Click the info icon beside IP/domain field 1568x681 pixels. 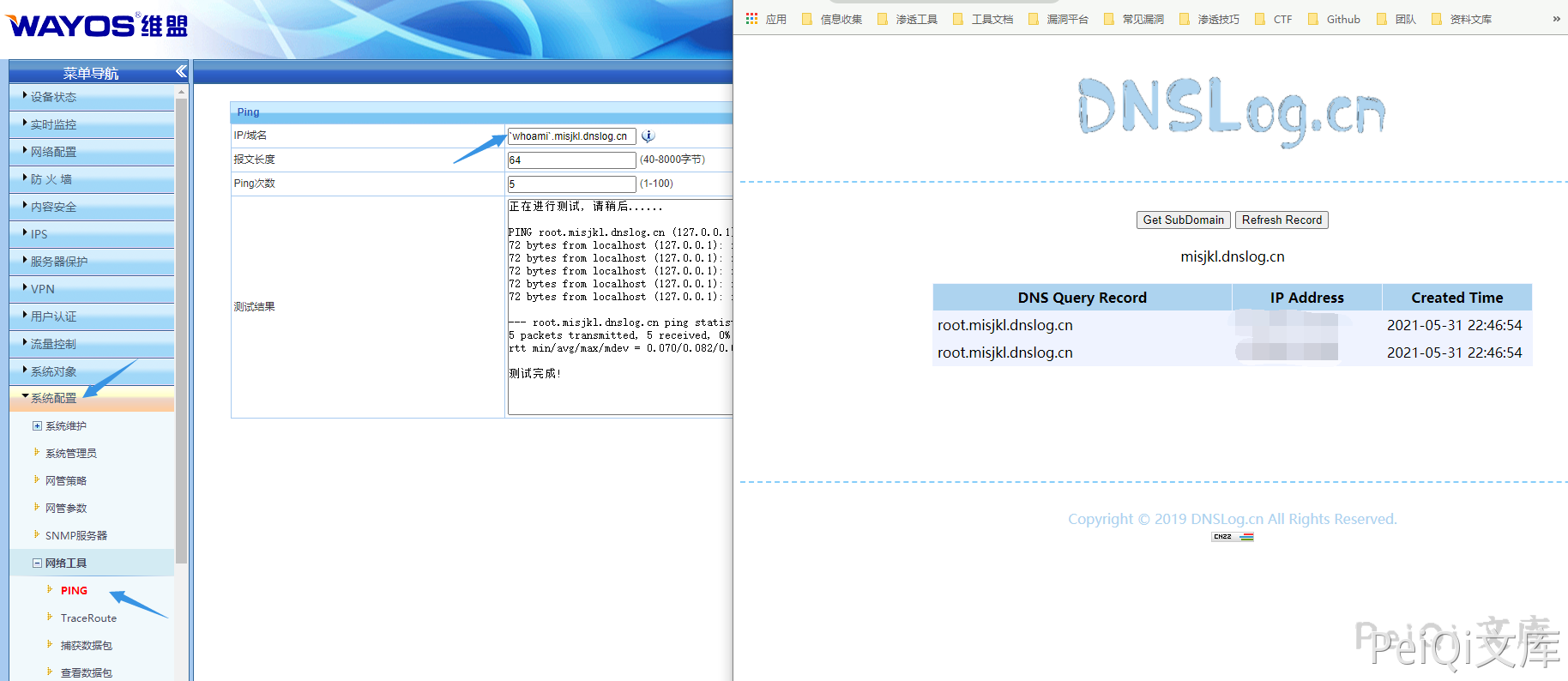(648, 136)
